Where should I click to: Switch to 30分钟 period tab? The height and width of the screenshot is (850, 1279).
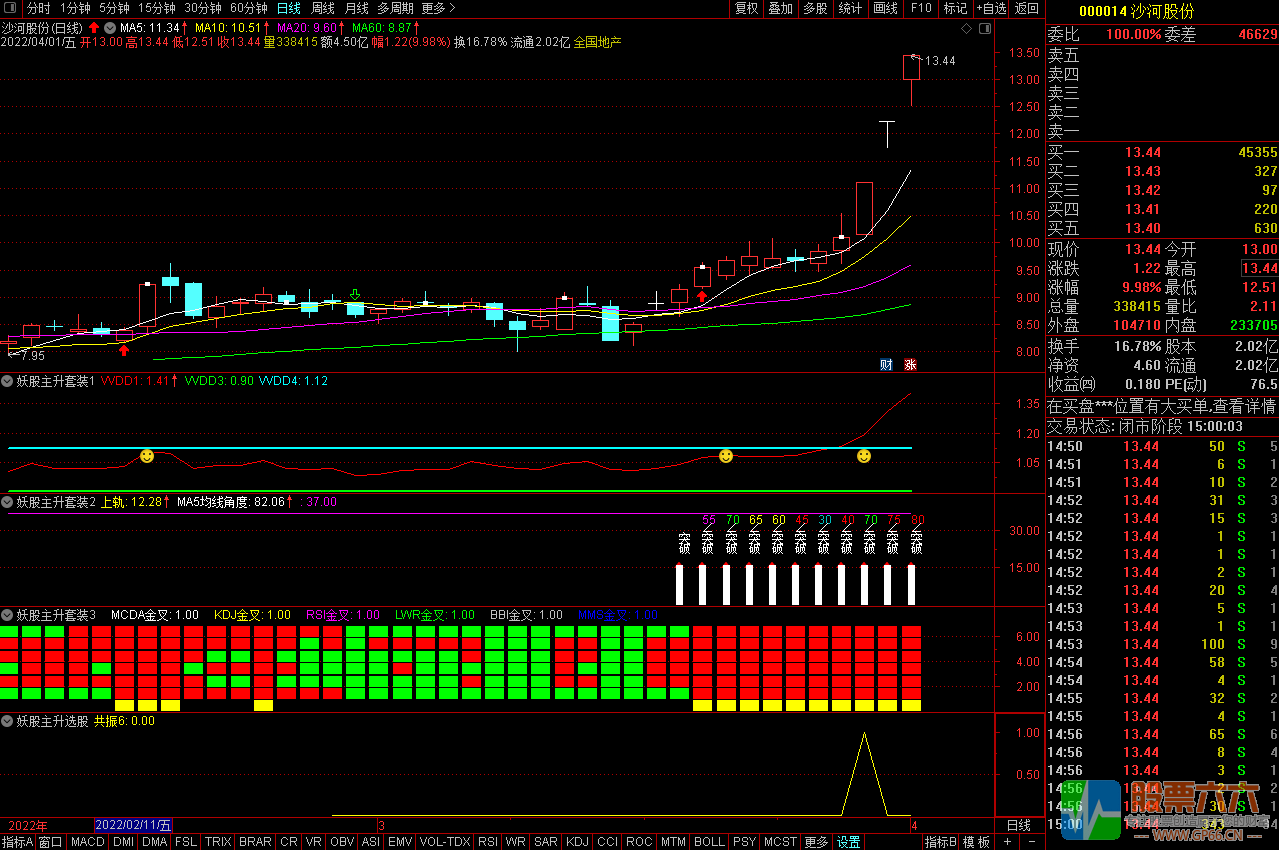coord(203,8)
